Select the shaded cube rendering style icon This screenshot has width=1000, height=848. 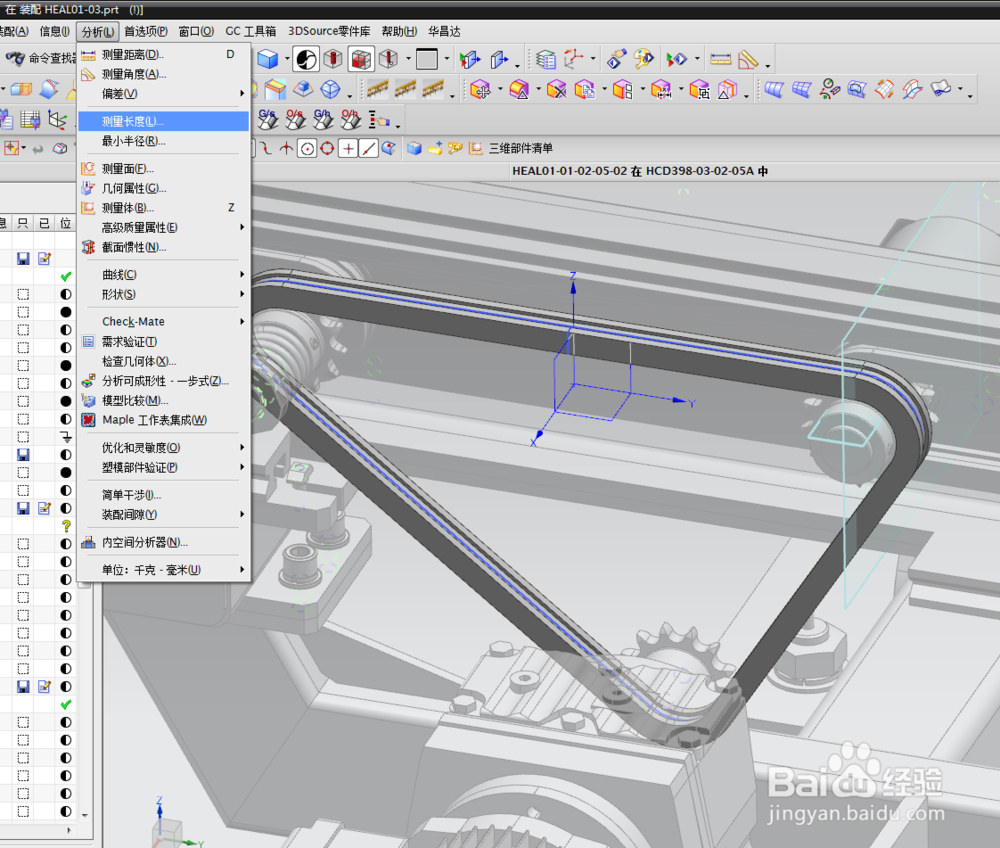tap(268, 59)
